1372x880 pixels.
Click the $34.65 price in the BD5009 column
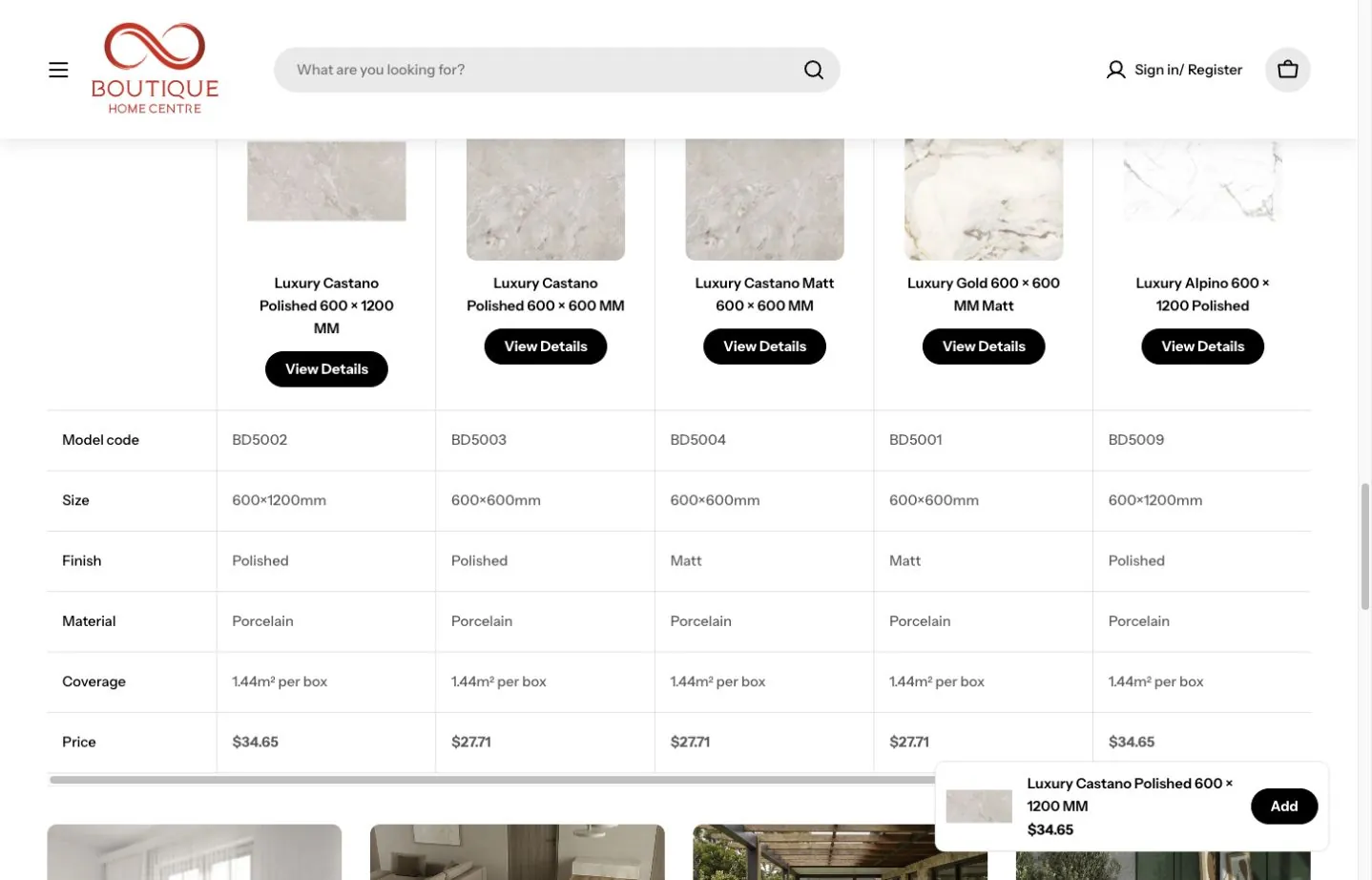(1132, 742)
